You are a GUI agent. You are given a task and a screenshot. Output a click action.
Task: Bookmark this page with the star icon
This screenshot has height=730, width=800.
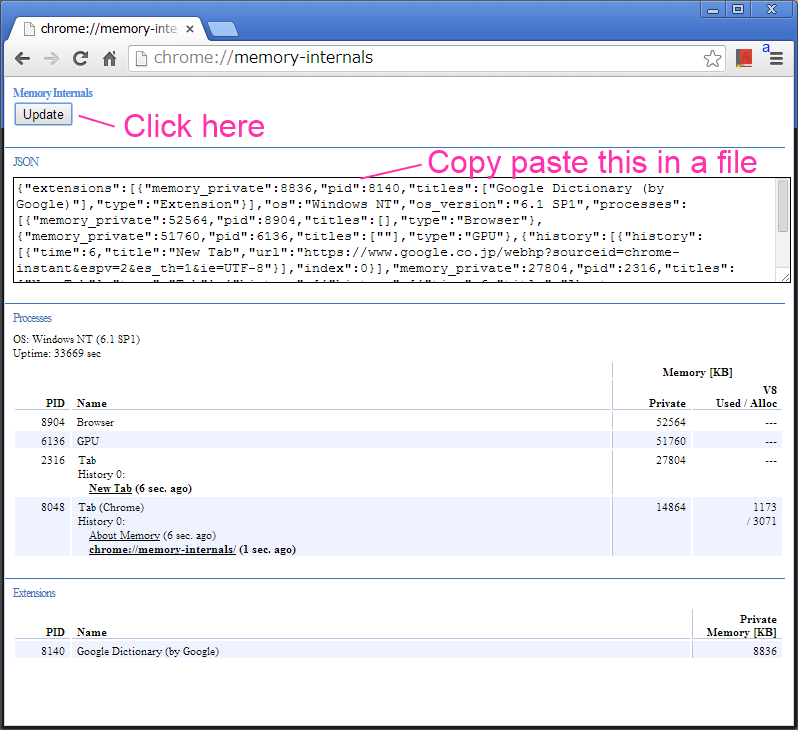click(x=712, y=59)
